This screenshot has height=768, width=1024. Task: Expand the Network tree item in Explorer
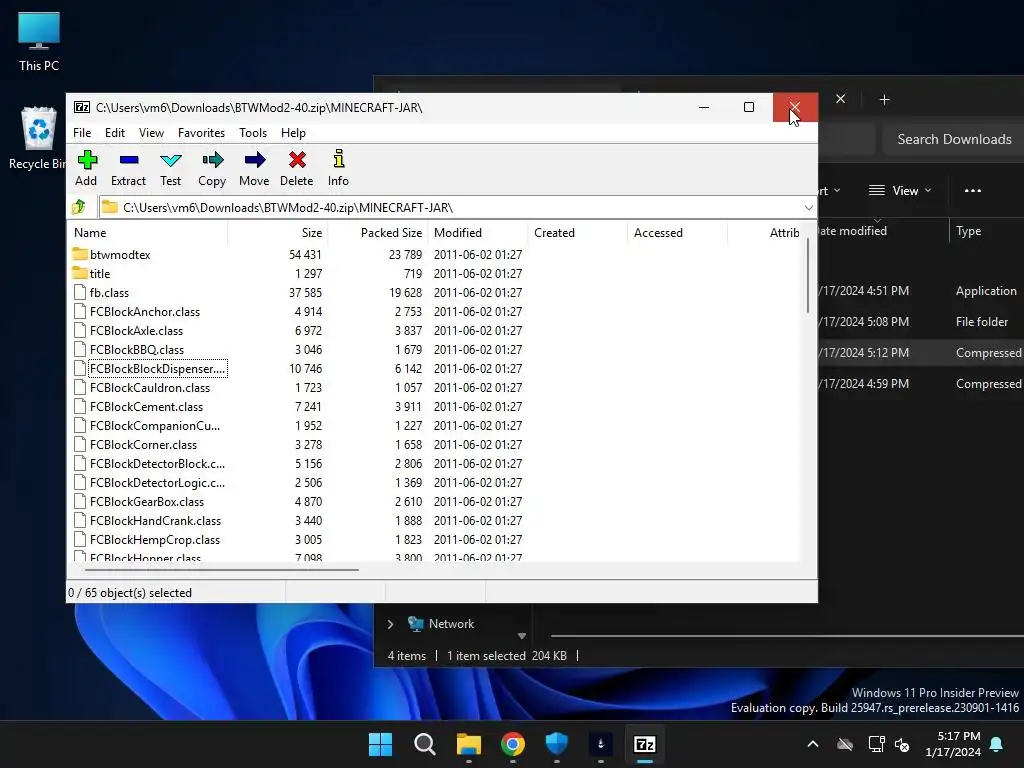click(390, 624)
